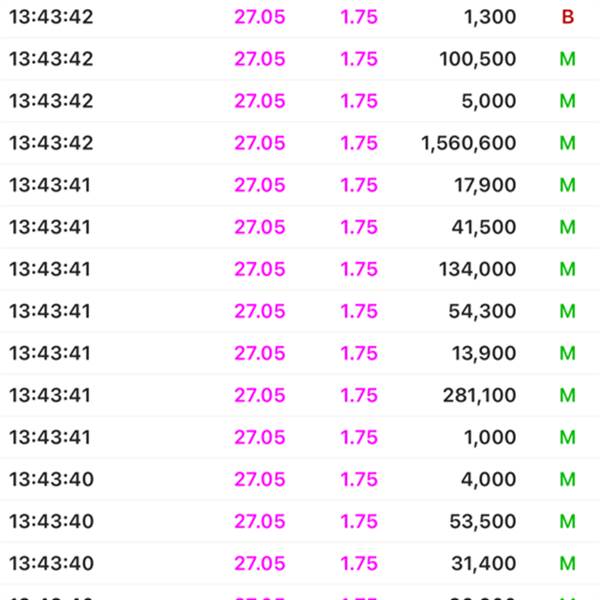Viewport: 600px width, 600px height.
Task: Select the 13,900 volume trade row
Action: pos(300,353)
